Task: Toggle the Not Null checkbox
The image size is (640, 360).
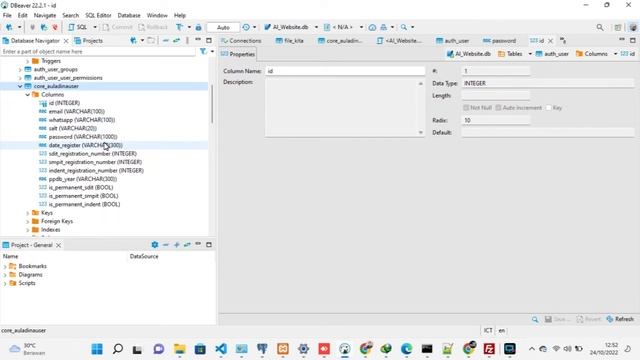Action: (466, 108)
